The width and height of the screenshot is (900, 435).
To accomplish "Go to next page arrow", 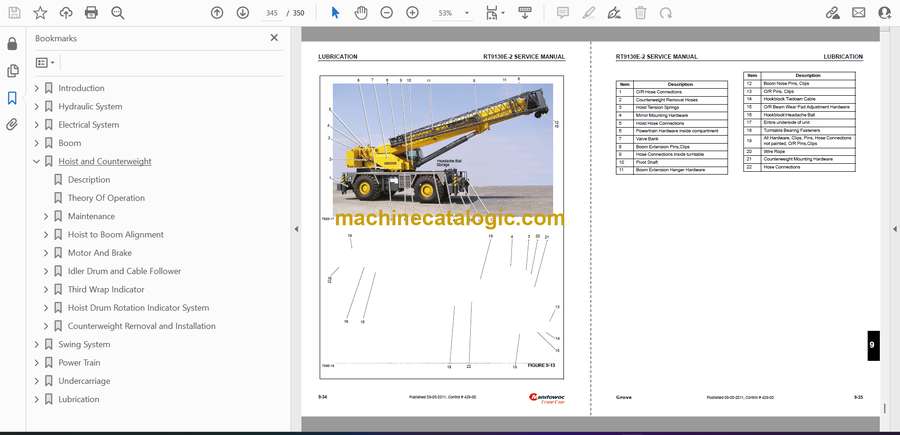I will click(243, 13).
